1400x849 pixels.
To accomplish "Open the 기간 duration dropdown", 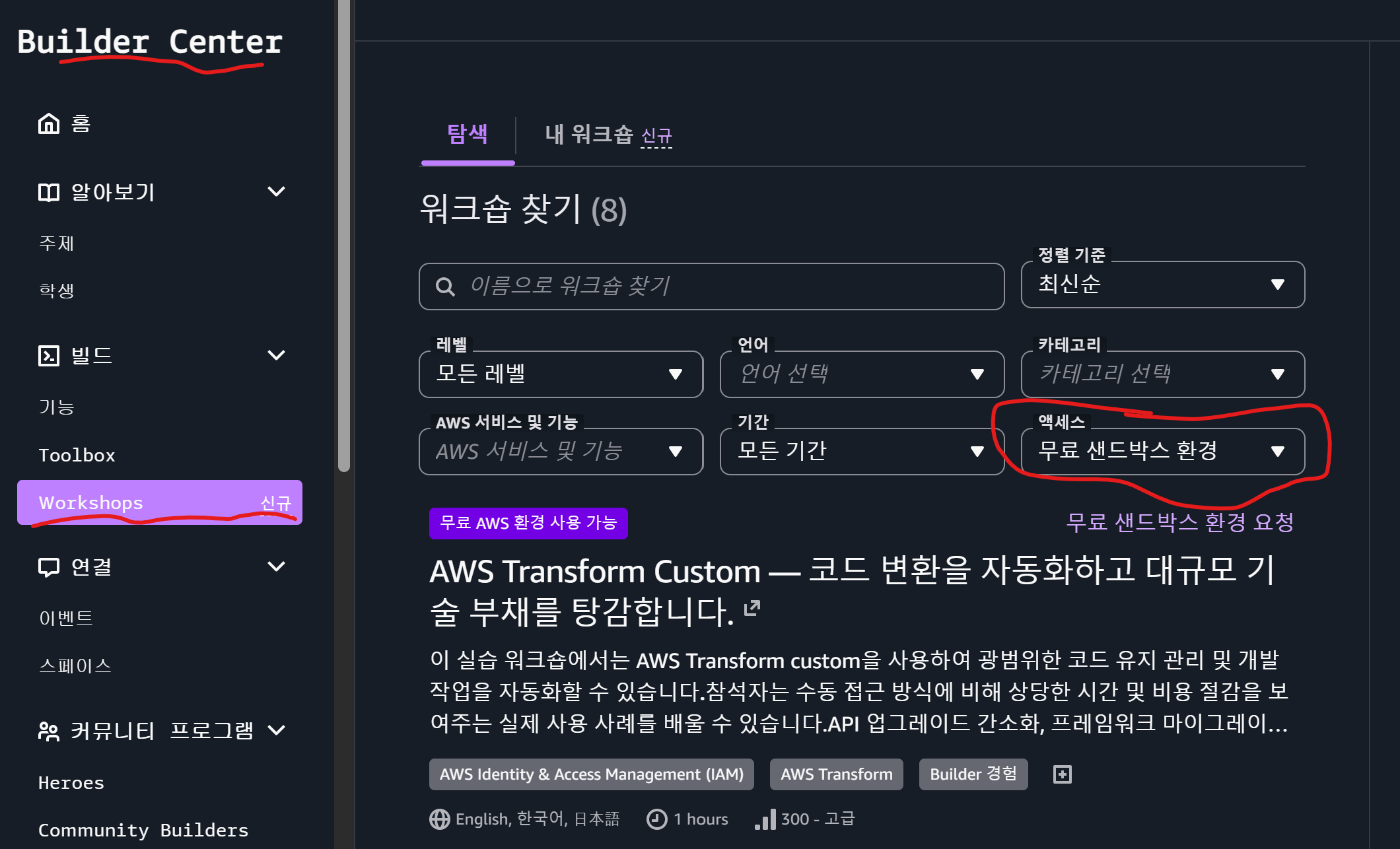I will coord(862,452).
